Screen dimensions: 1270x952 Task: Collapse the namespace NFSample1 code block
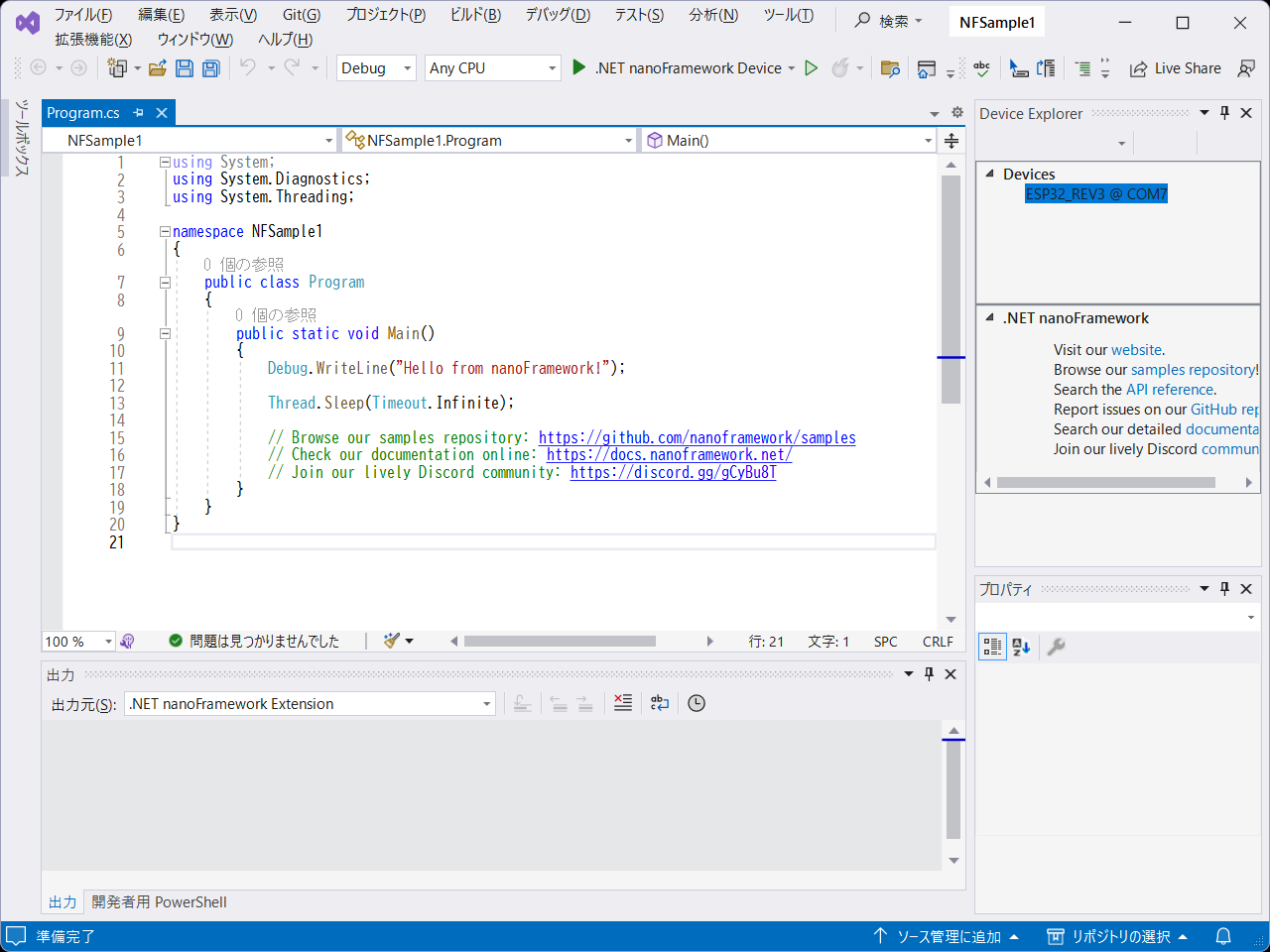coord(165,231)
